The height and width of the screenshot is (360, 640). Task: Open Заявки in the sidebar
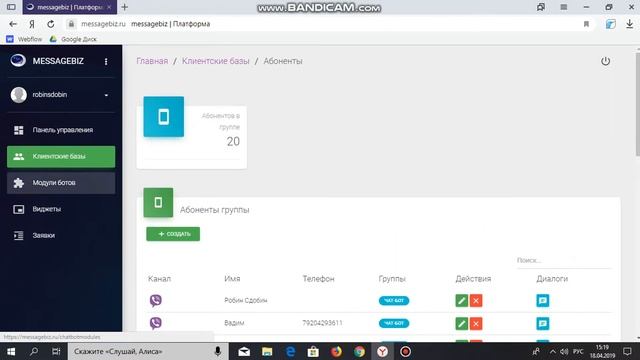coord(61,236)
